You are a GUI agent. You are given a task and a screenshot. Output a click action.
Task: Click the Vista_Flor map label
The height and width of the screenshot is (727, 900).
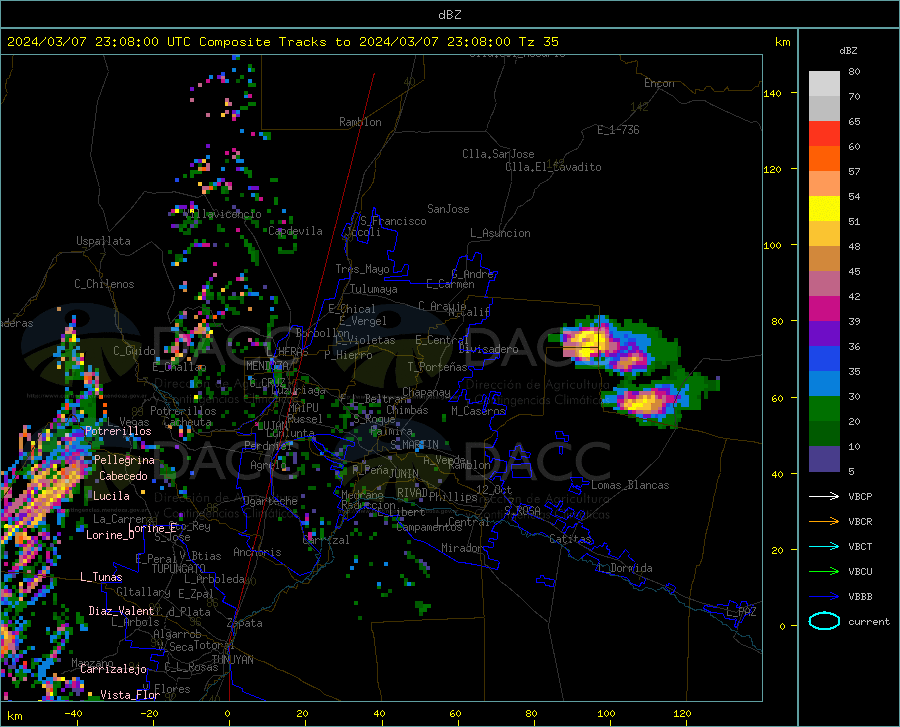tap(130, 695)
